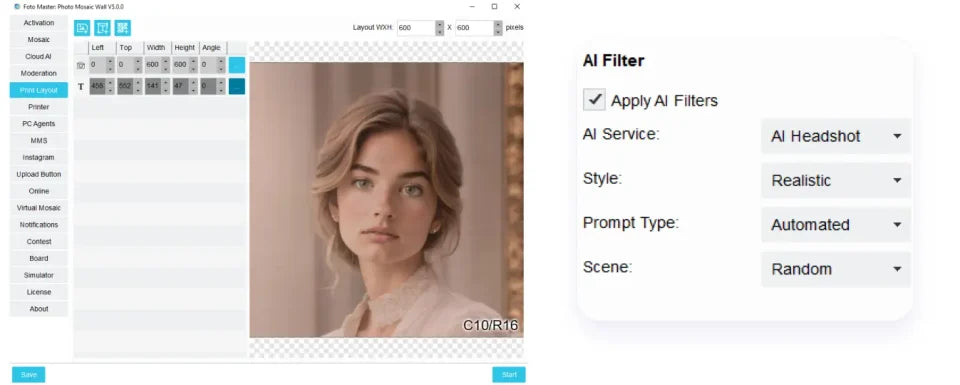Viewport: 960px width, 385px height.
Task: Click the C10/R16 text overlay on preview
Action: [490, 325]
